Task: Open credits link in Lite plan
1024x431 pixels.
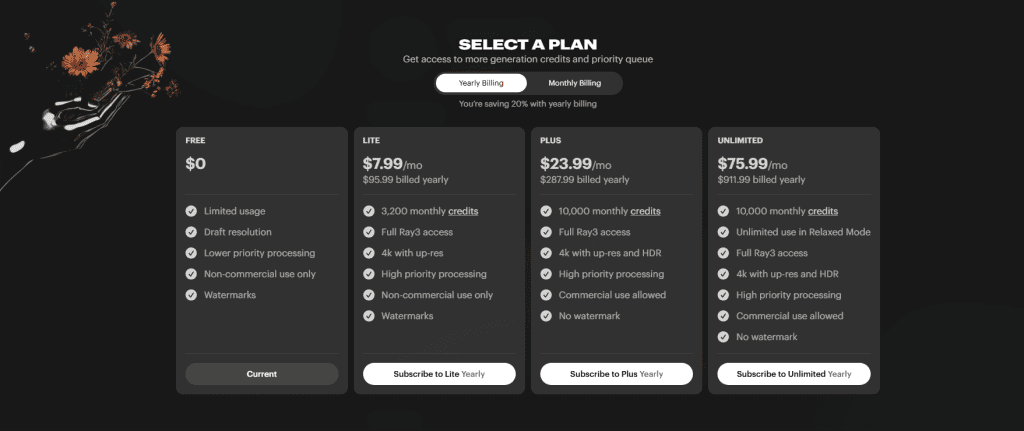Action: (x=463, y=211)
